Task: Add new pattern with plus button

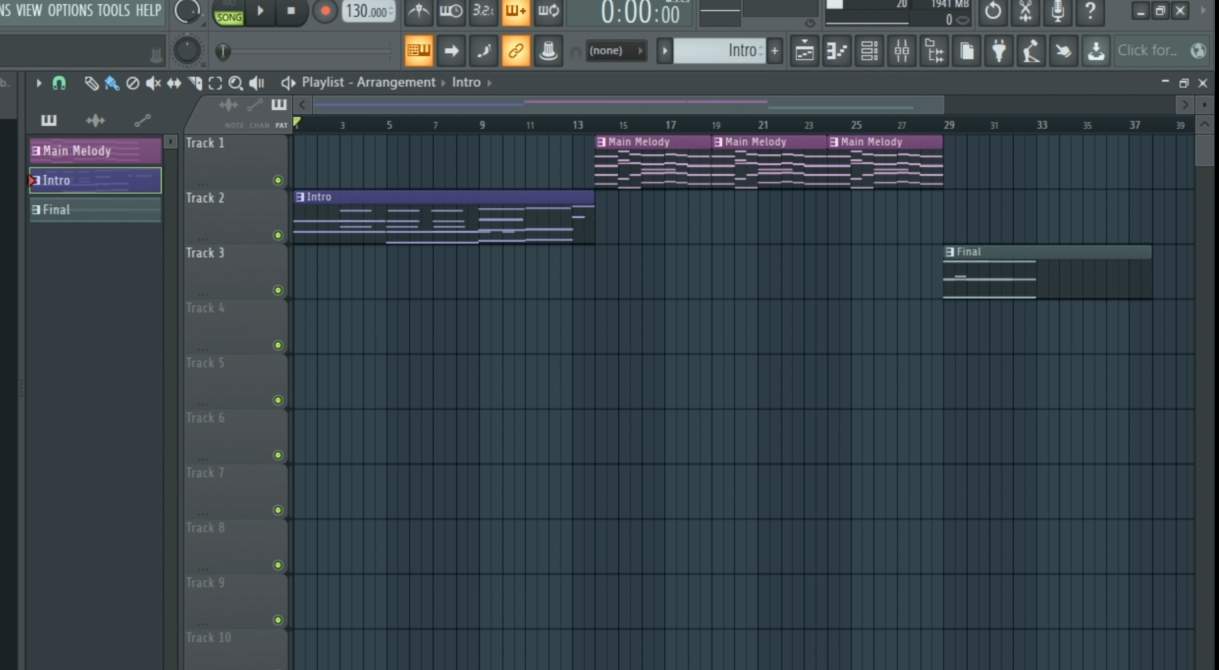Action: [775, 51]
